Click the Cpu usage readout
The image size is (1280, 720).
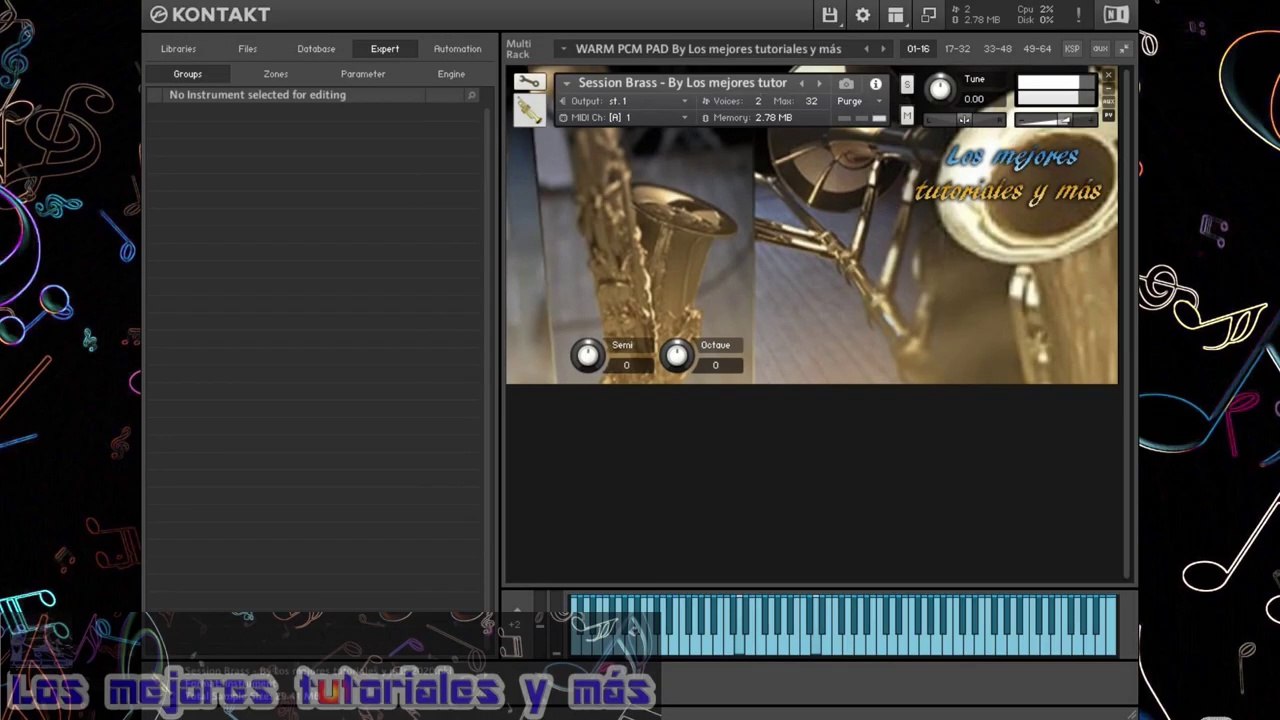[1035, 9]
